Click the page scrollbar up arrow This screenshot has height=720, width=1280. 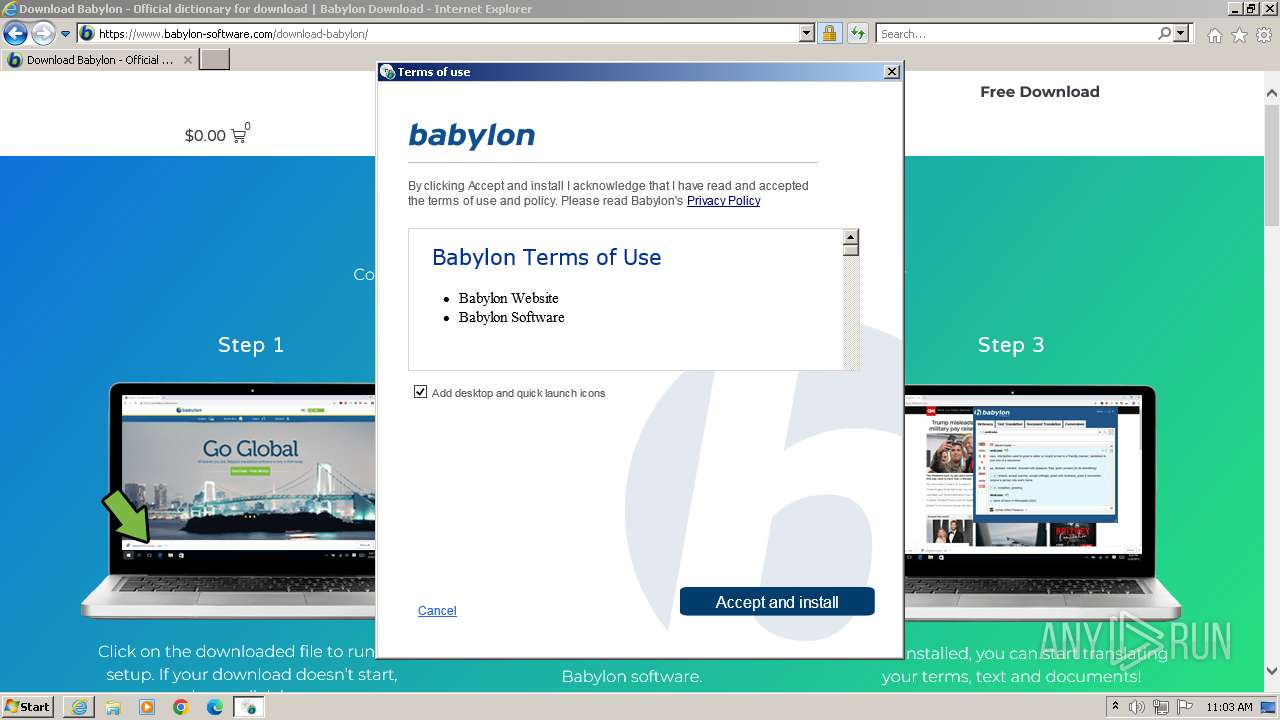1271,93
